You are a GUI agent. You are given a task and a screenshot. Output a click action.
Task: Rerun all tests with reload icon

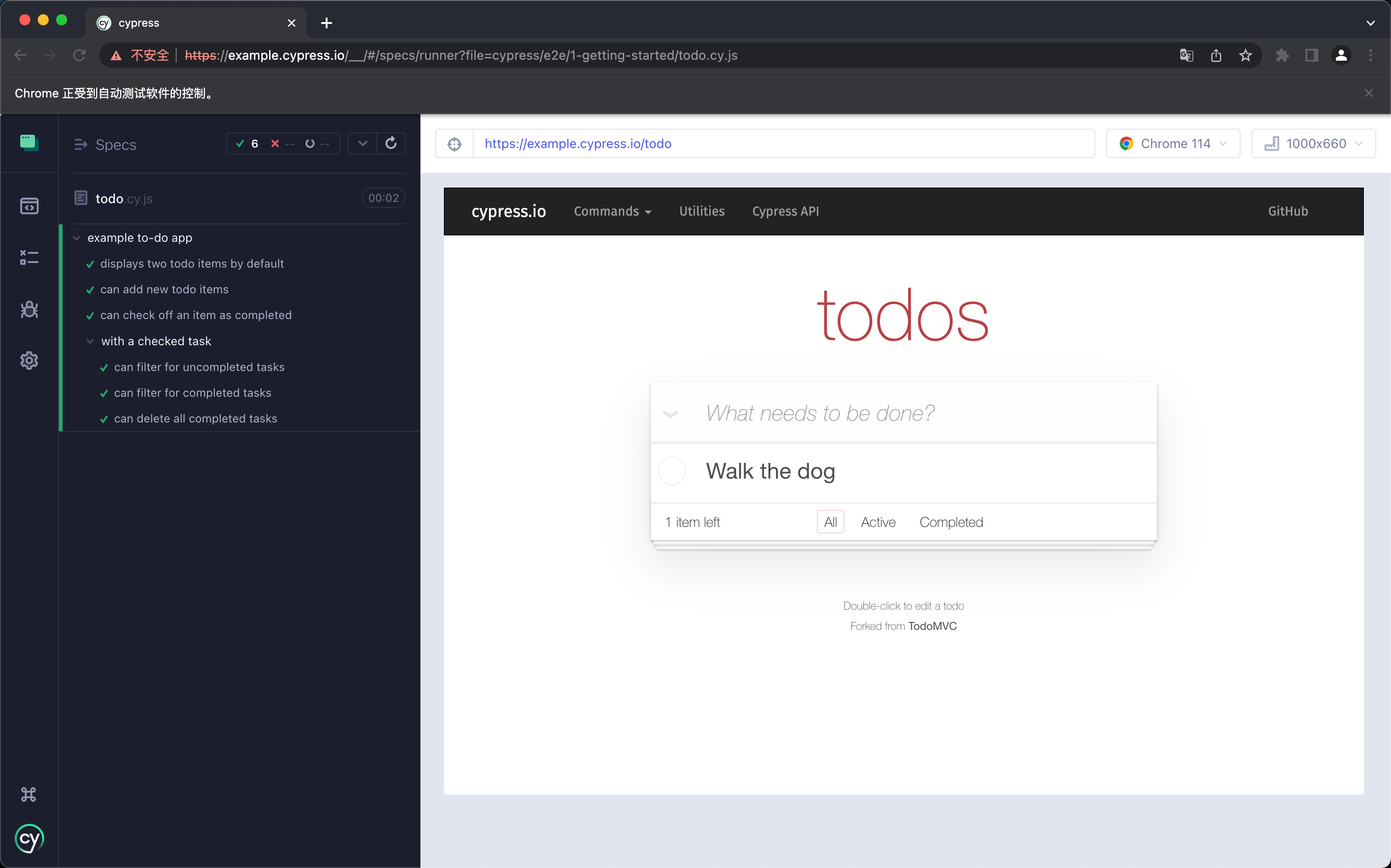pos(391,143)
